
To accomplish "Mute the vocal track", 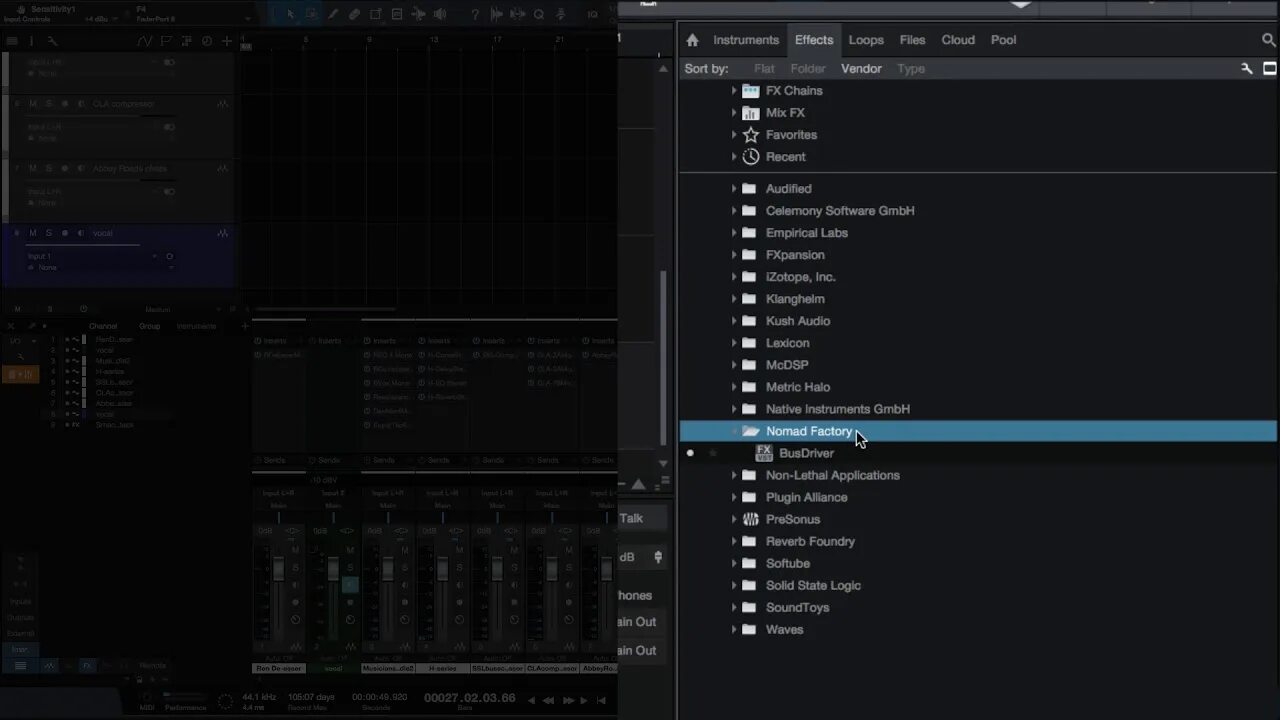I will (x=32, y=233).
